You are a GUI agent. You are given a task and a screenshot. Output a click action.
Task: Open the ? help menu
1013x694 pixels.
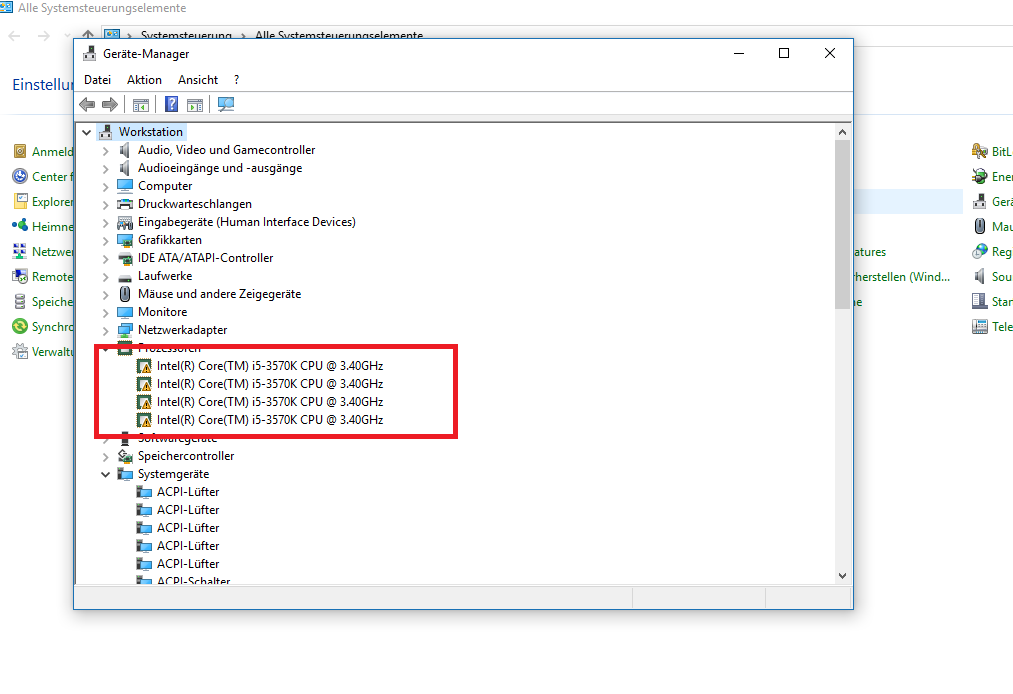[236, 80]
